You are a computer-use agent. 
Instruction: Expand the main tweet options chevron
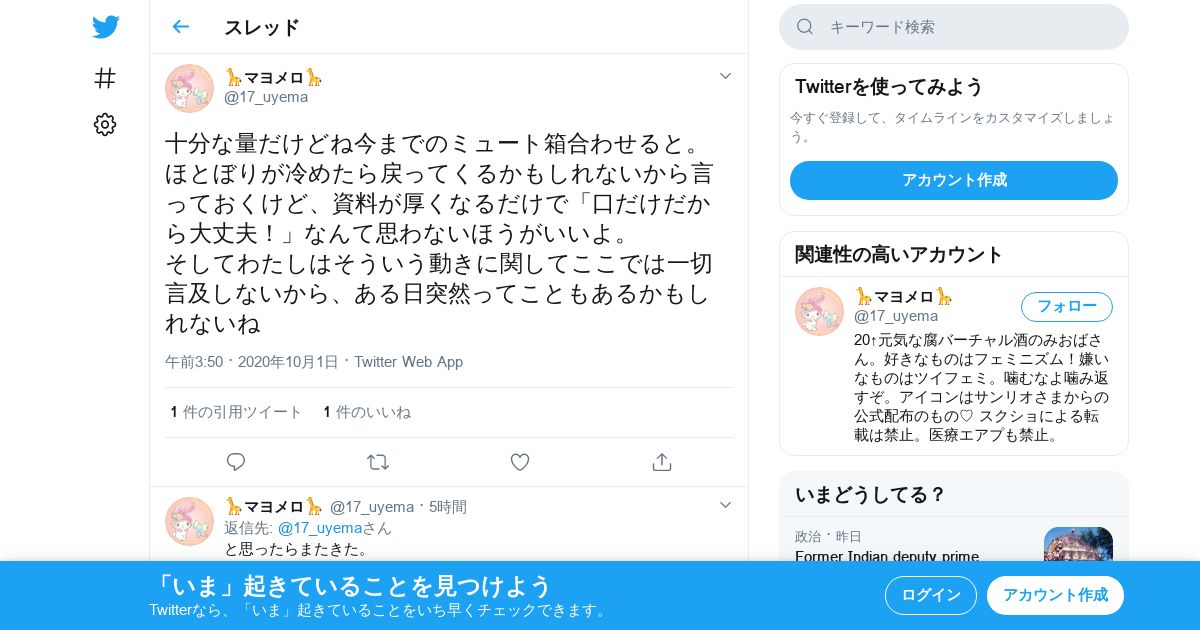tap(726, 76)
